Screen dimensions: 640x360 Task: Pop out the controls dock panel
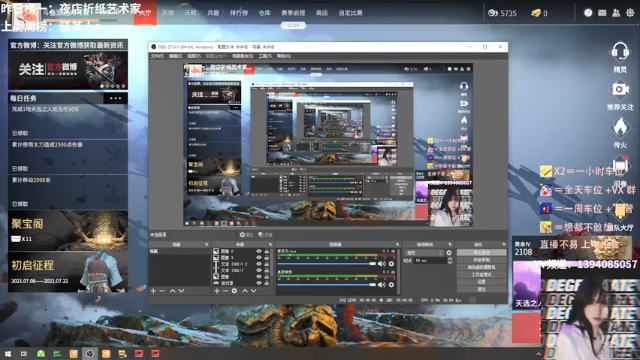click(x=504, y=244)
